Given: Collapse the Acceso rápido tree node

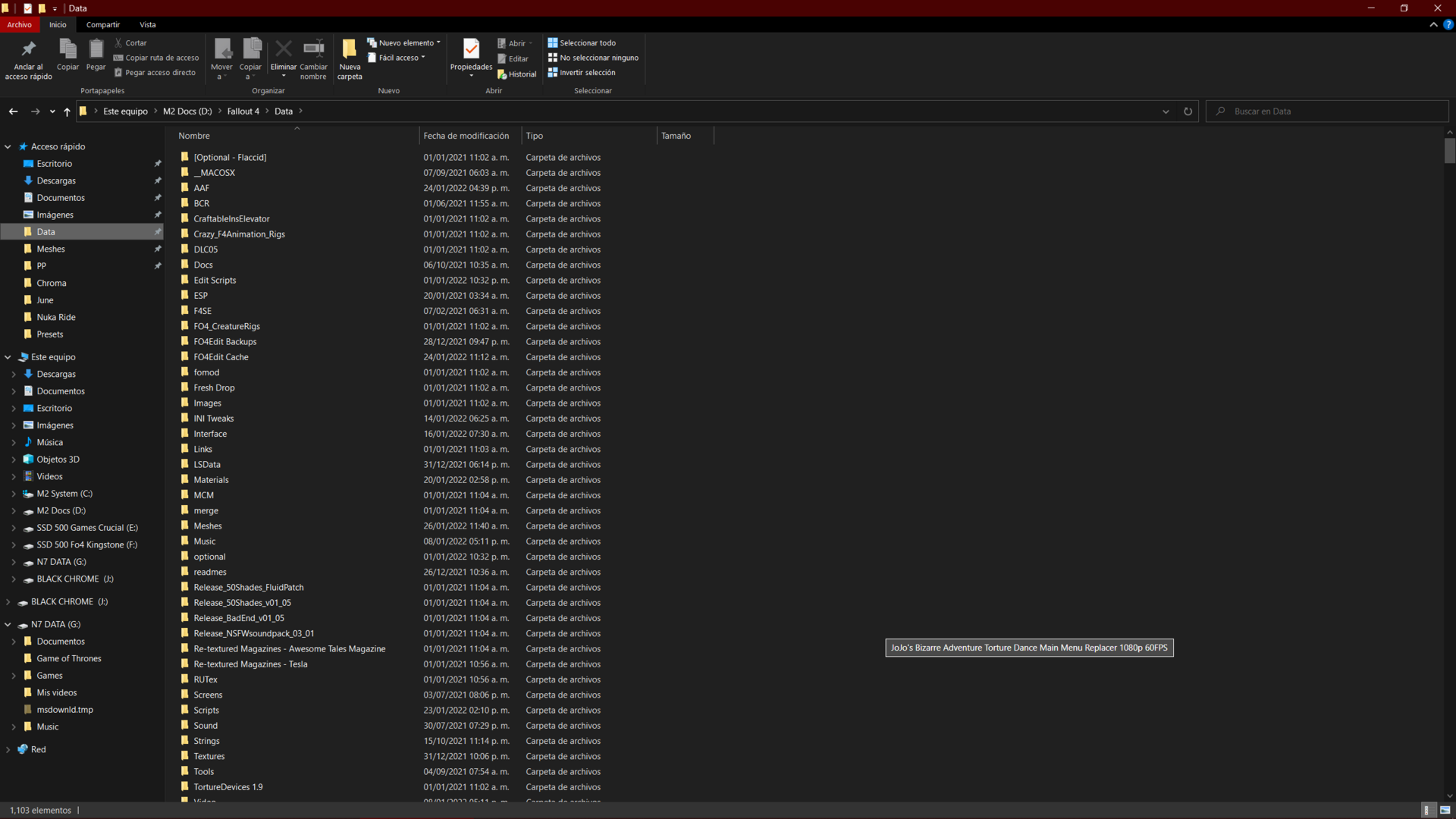Looking at the screenshot, I should (x=8, y=146).
